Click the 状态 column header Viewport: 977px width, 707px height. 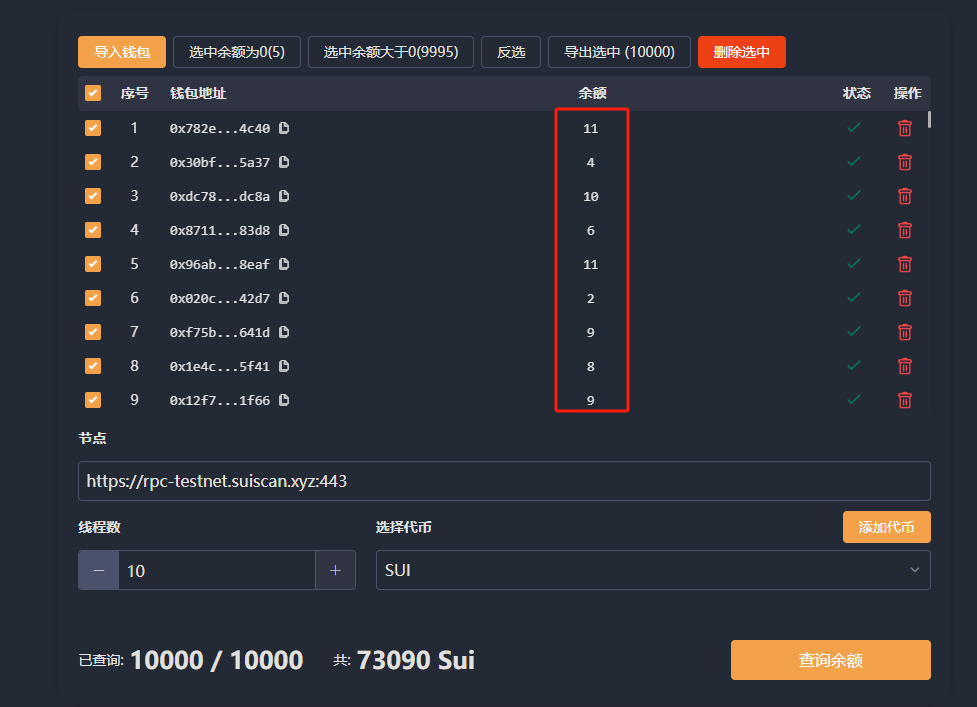(x=856, y=93)
